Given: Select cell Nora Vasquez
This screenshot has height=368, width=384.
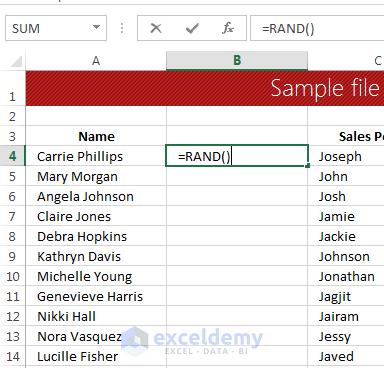Looking at the screenshot, I should (x=96, y=336).
